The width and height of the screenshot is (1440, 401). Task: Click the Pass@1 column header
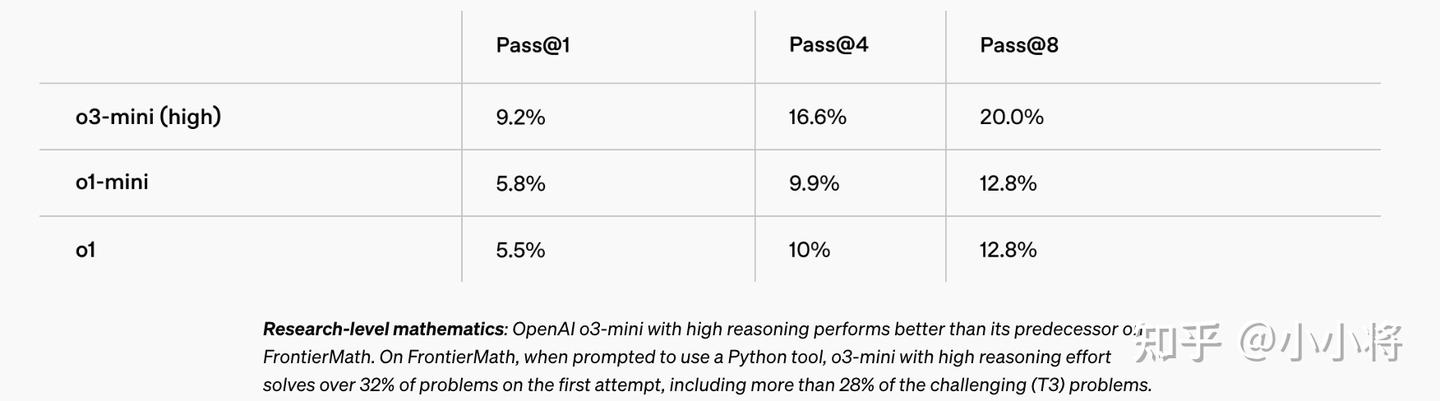click(532, 45)
